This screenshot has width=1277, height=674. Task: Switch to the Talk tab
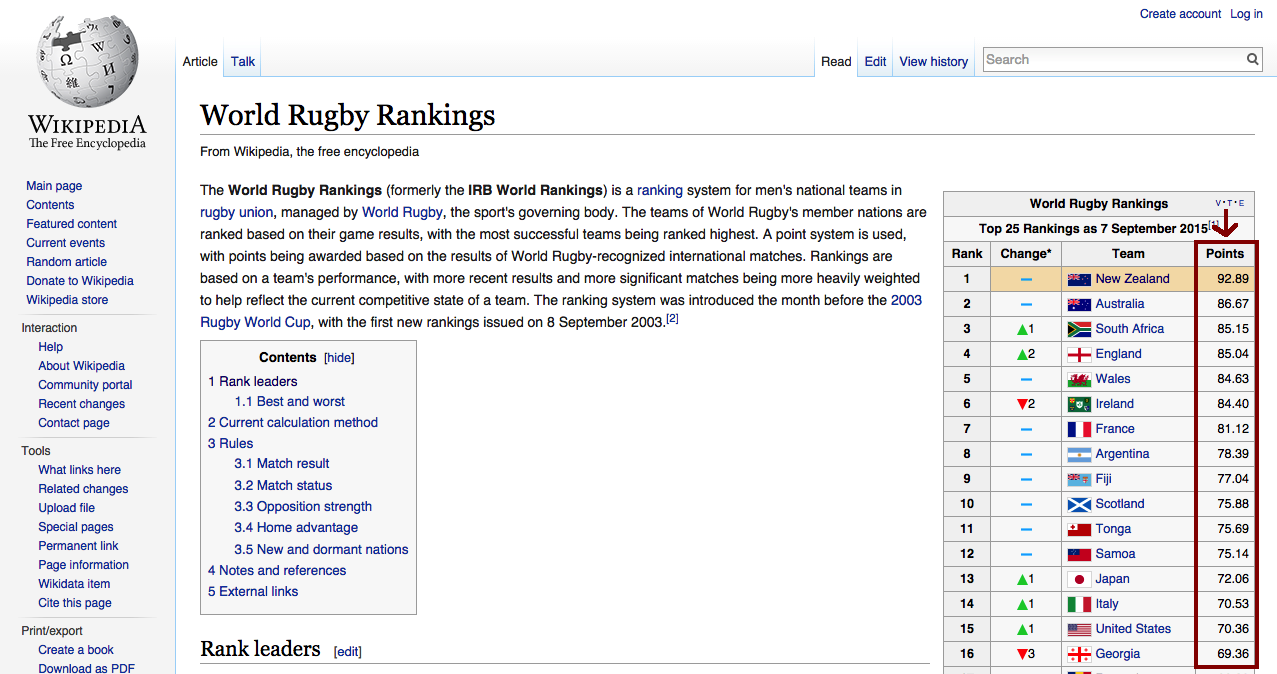pyautogui.click(x=242, y=61)
